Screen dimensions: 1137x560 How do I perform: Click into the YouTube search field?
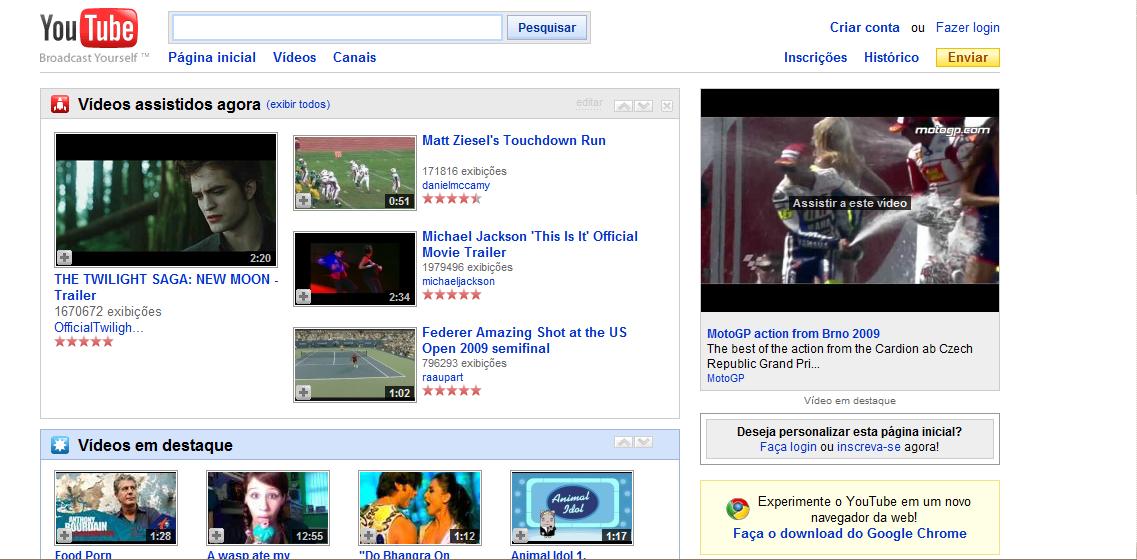point(337,28)
